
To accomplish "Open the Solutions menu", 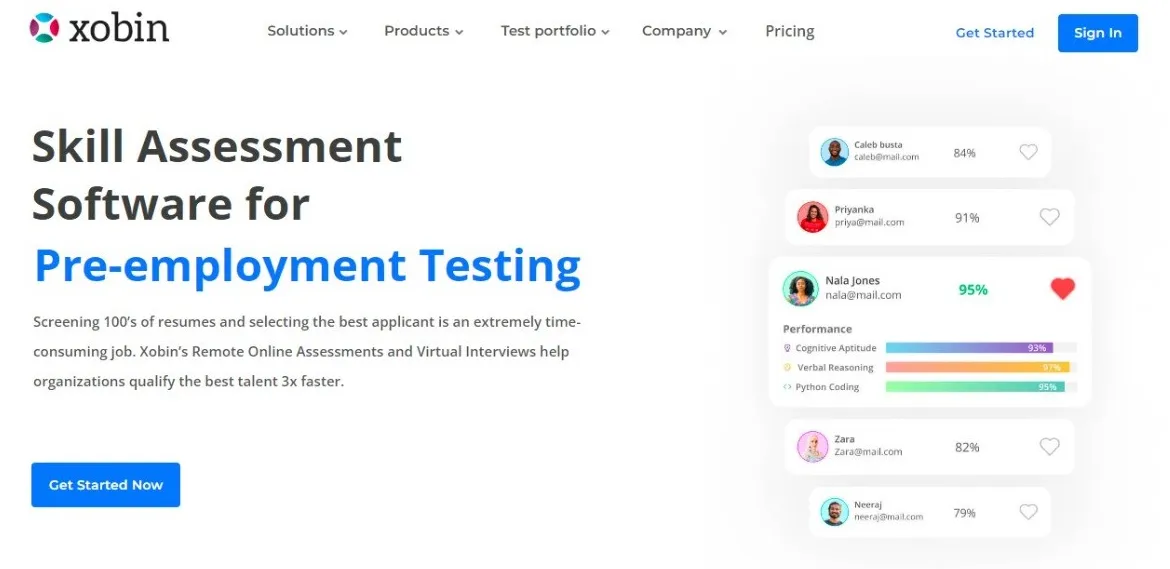I will 307,31.
